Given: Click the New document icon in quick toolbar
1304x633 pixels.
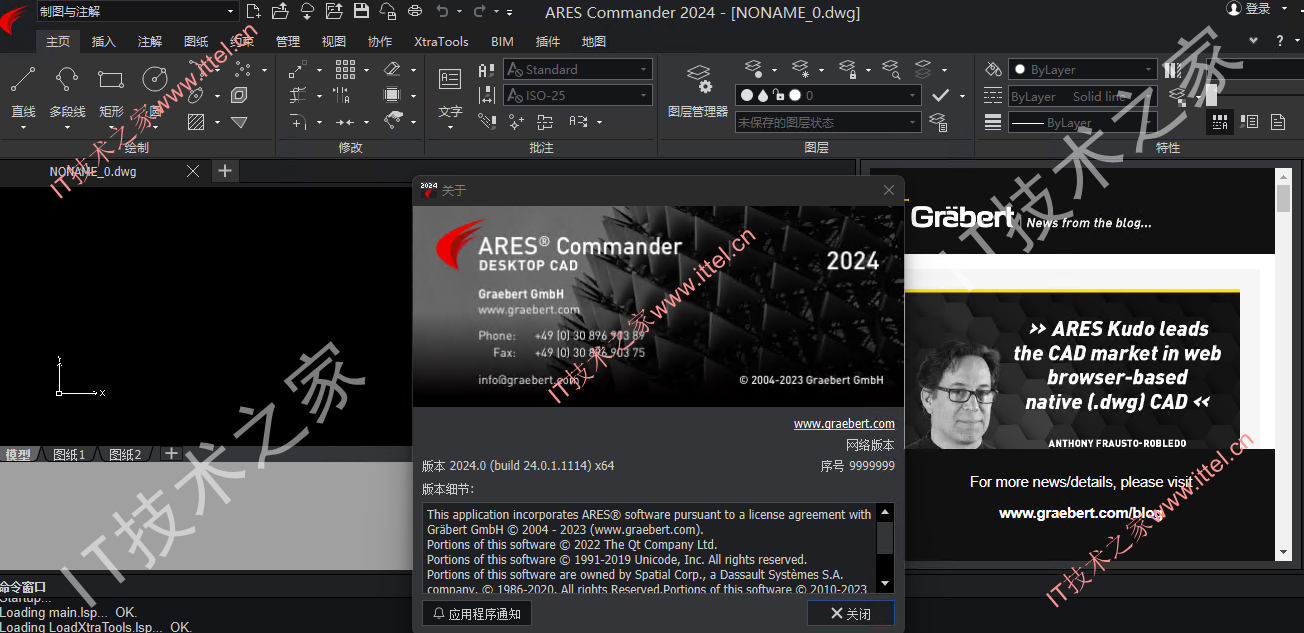Looking at the screenshot, I should (x=254, y=12).
